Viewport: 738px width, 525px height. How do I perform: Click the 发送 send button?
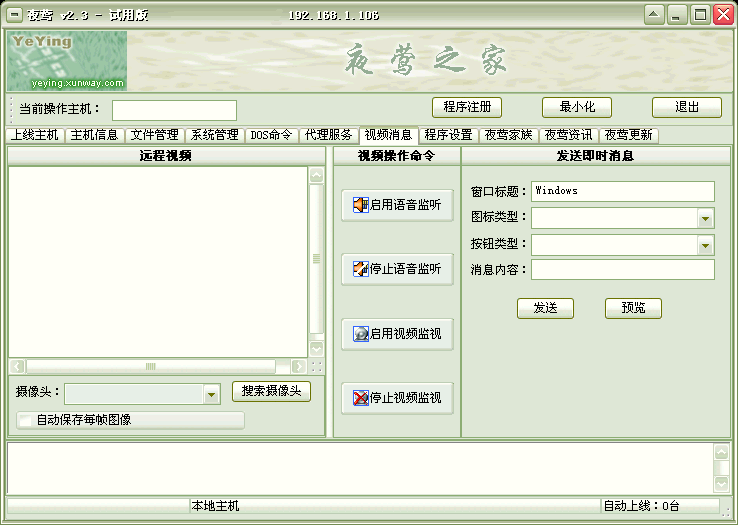click(x=545, y=308)
